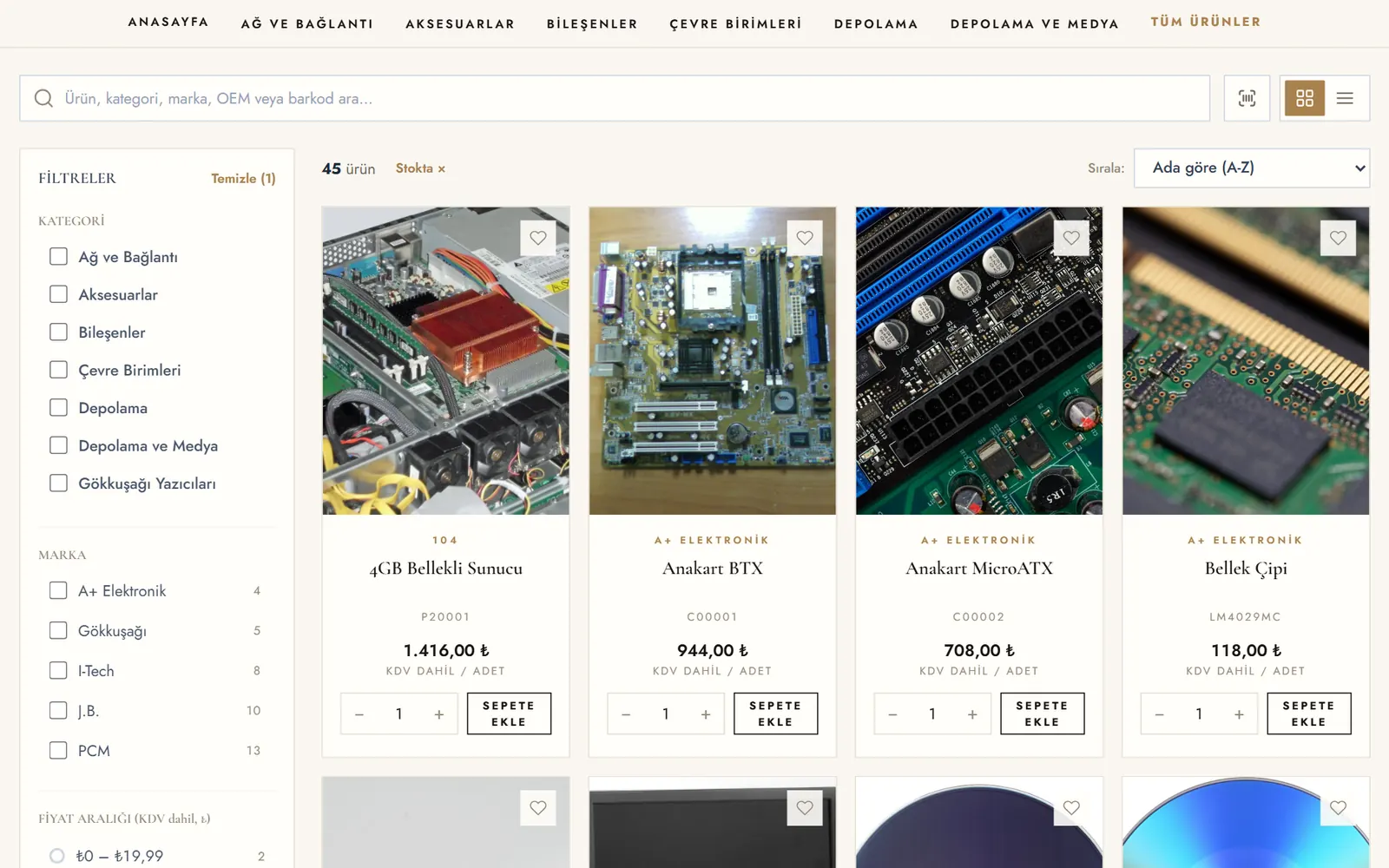This screenshot has width=1389, height=868.
Task: Favorite the Bellek Çipi product
Action: point(1338,238)
